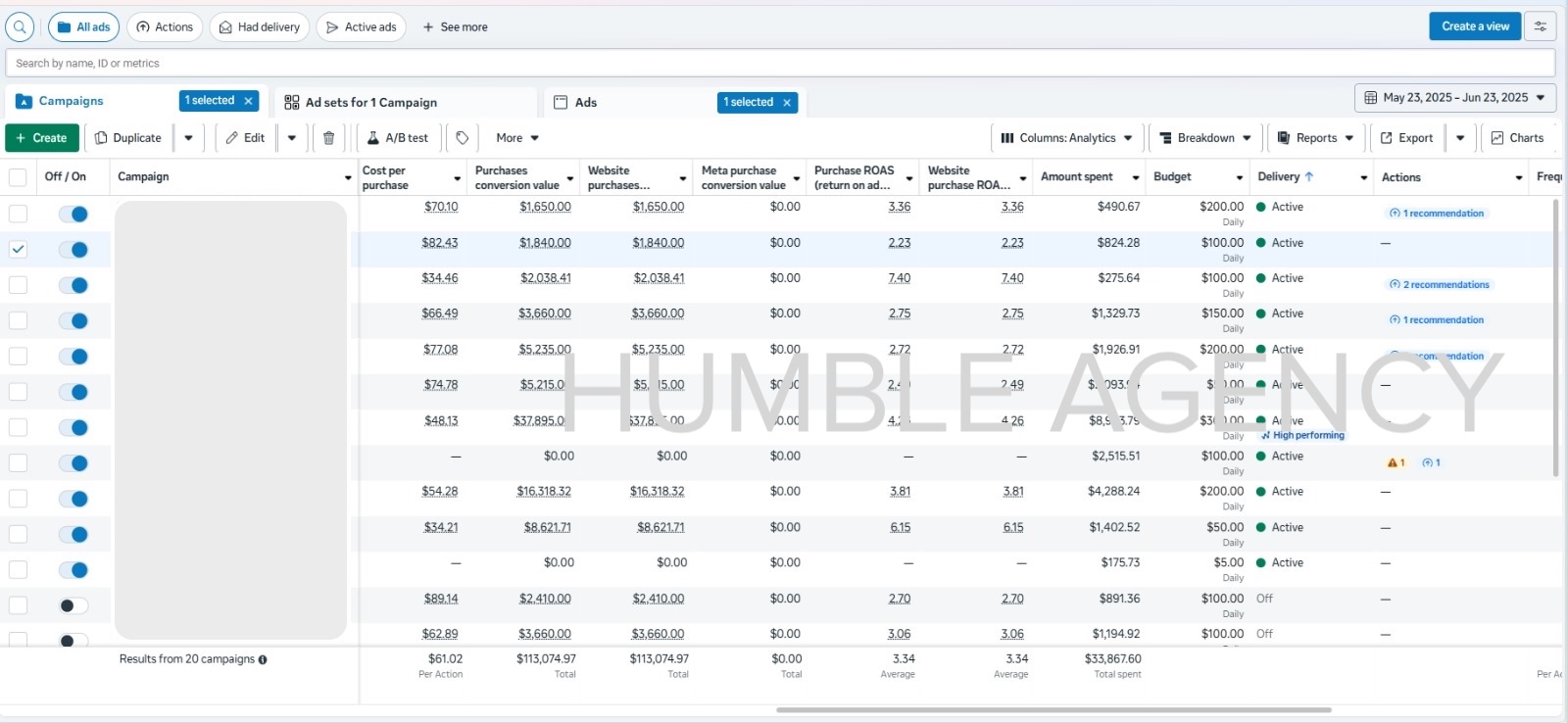The width and height of the screenshot is (1568, 723).
Task: Click the search by name input field
Action: (779, 63)
